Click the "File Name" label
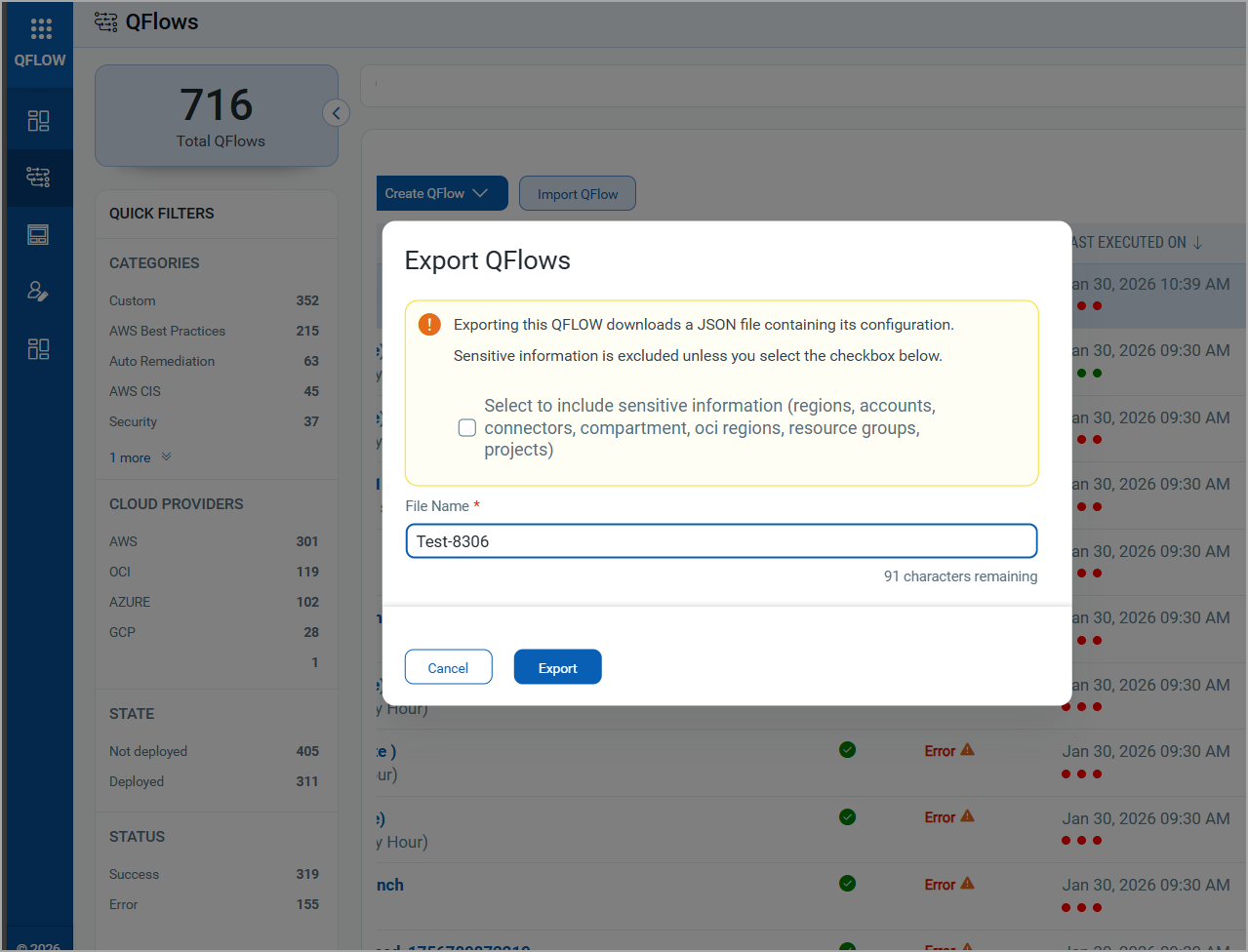Image resolution: width=1248 pixels, height=952 pixels. coord(437,506)
